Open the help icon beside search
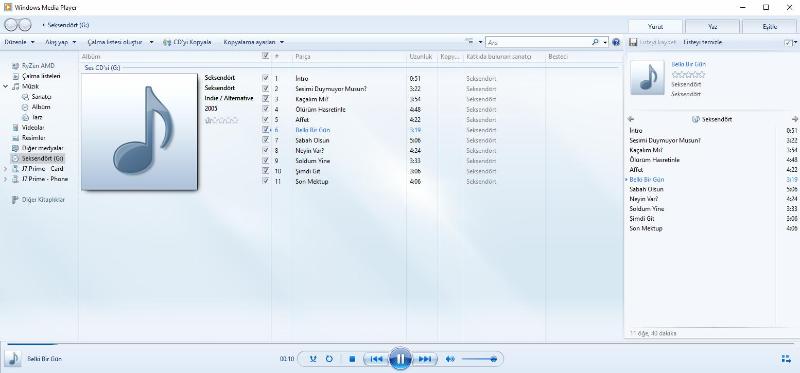 click(616, 42)
